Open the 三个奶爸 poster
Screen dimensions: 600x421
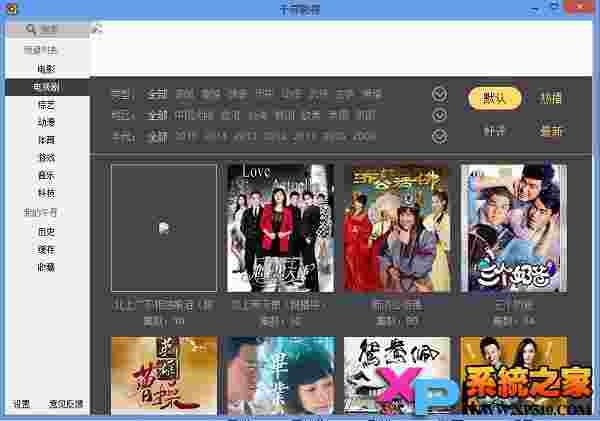514,228
